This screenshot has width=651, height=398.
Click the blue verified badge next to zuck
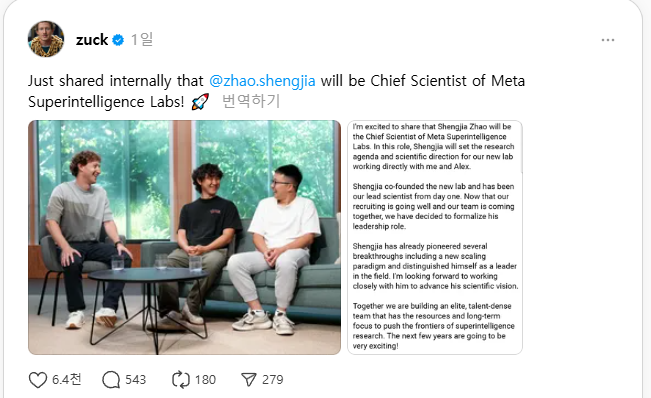[118, 40]
